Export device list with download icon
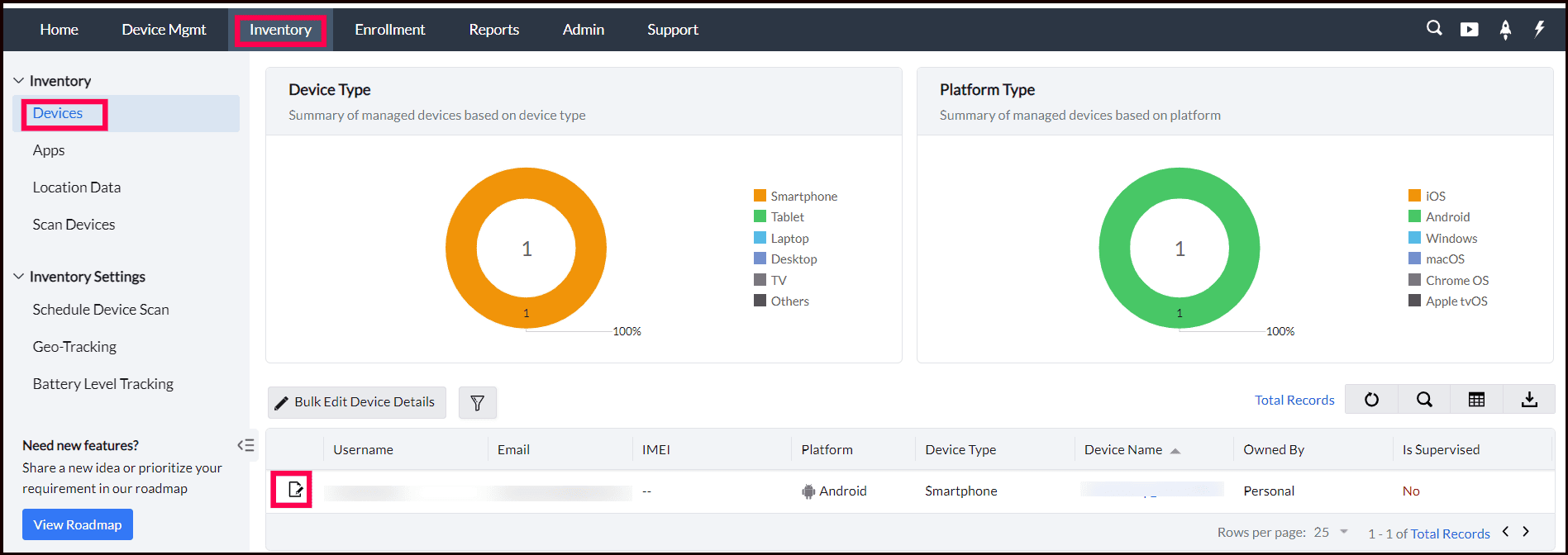Image resolution: width=1568 pixels, height=555 pixels. coord(1529,400)
